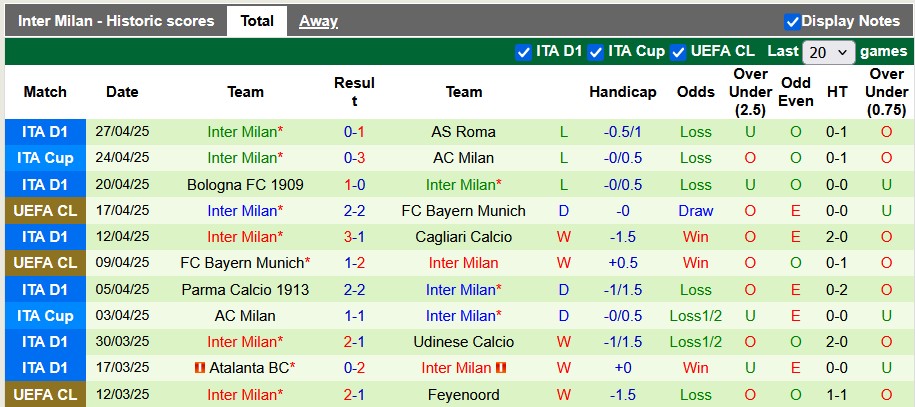The image size is (915, 407).
Task: Click Bologna FC 1909 team name
Action: (245, 185)
